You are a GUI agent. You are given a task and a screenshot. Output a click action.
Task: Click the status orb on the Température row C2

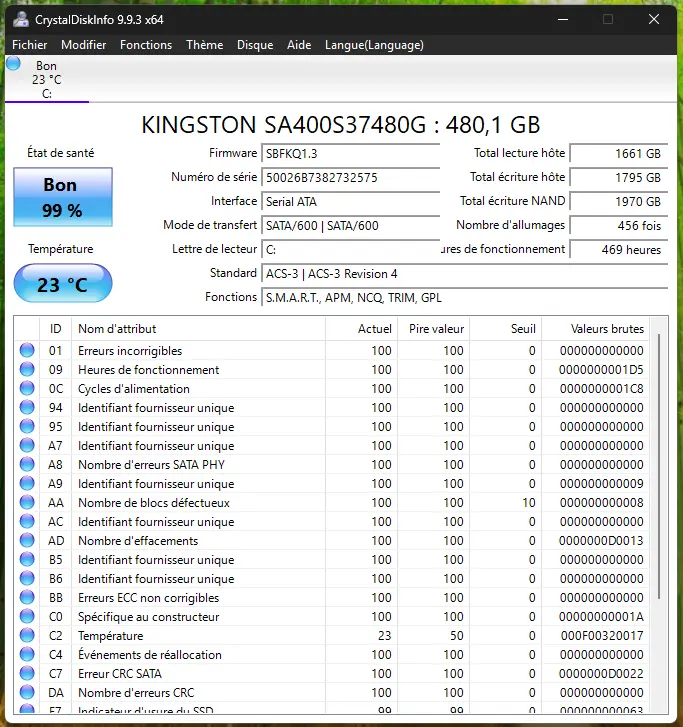27,635
